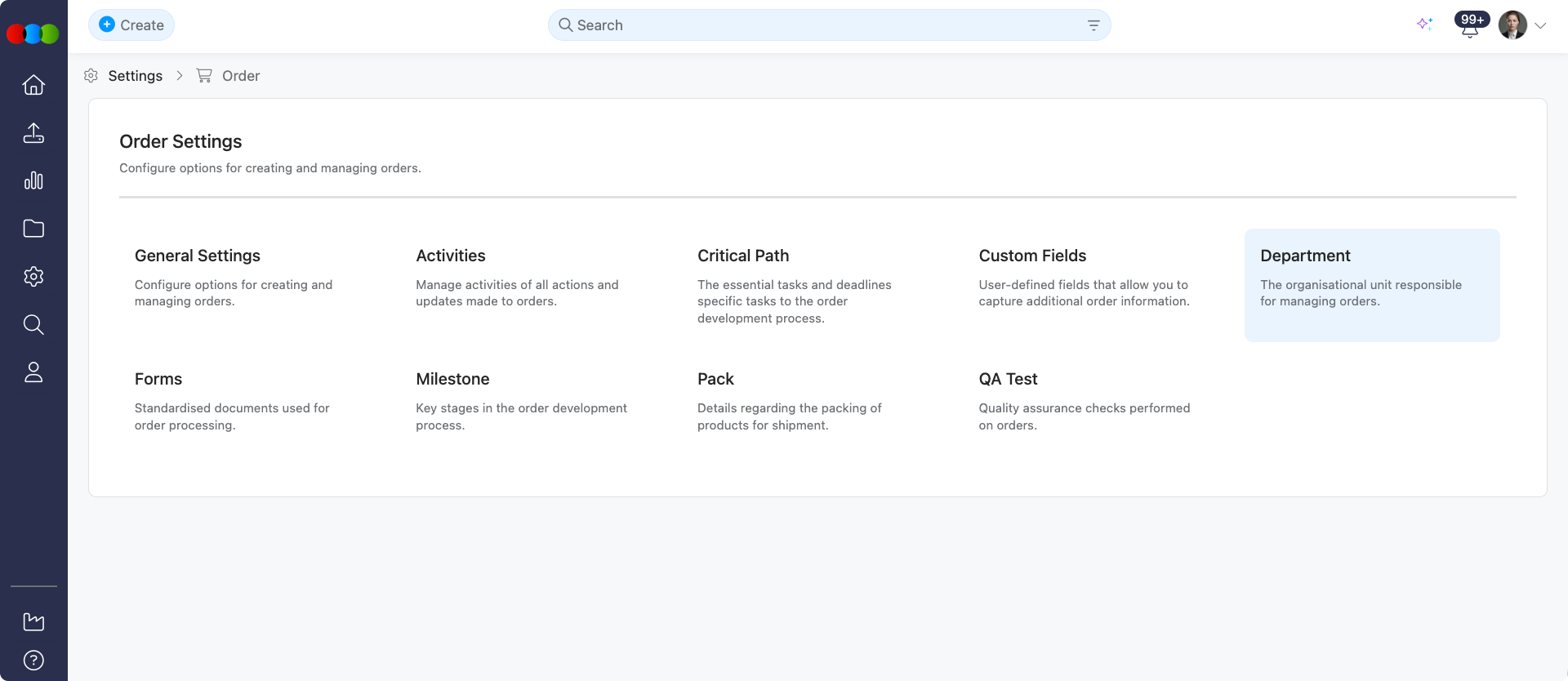The image size is (1568, 681).
Task: Click the settings gear in sidebar
Action: pyautogui.click(x=33, y=277)
